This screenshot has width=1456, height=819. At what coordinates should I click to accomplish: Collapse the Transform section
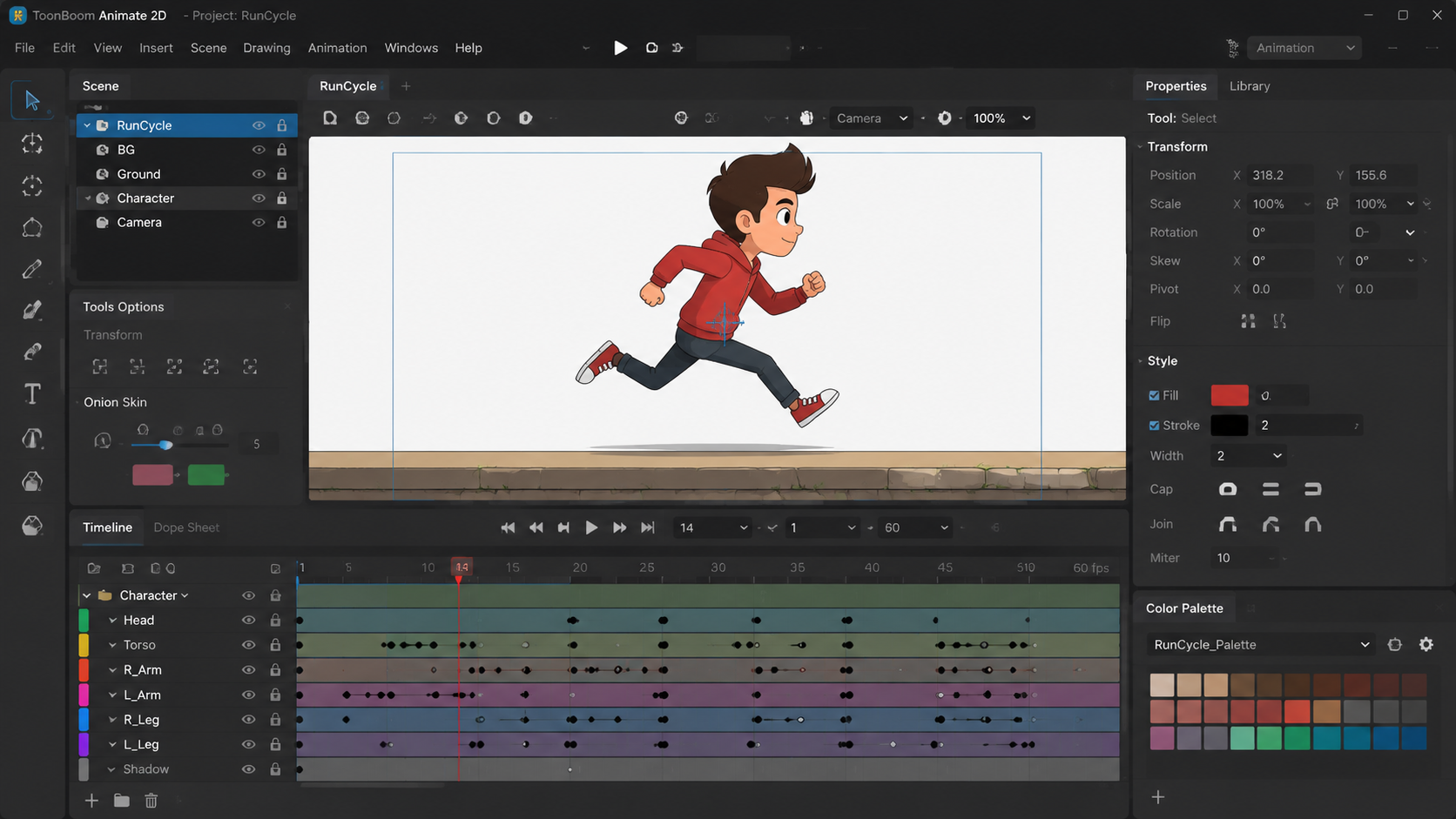(1140, 146)
